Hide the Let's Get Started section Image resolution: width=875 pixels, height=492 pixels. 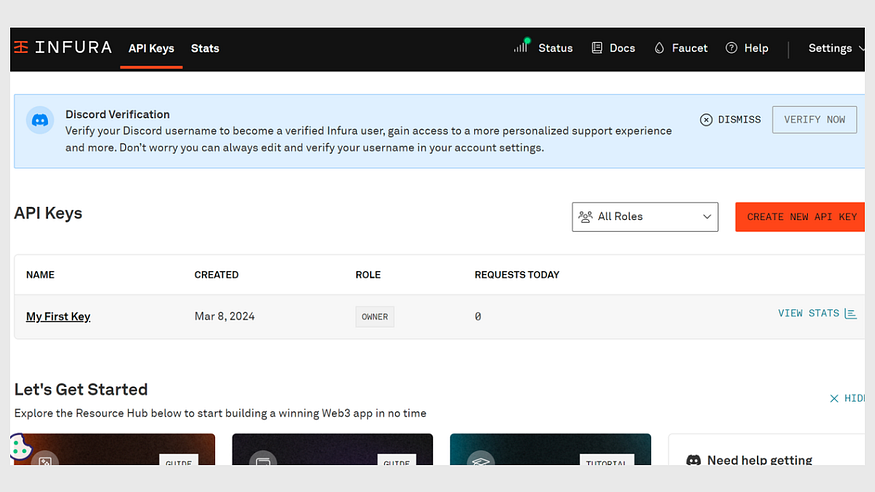tap(847, 398)
